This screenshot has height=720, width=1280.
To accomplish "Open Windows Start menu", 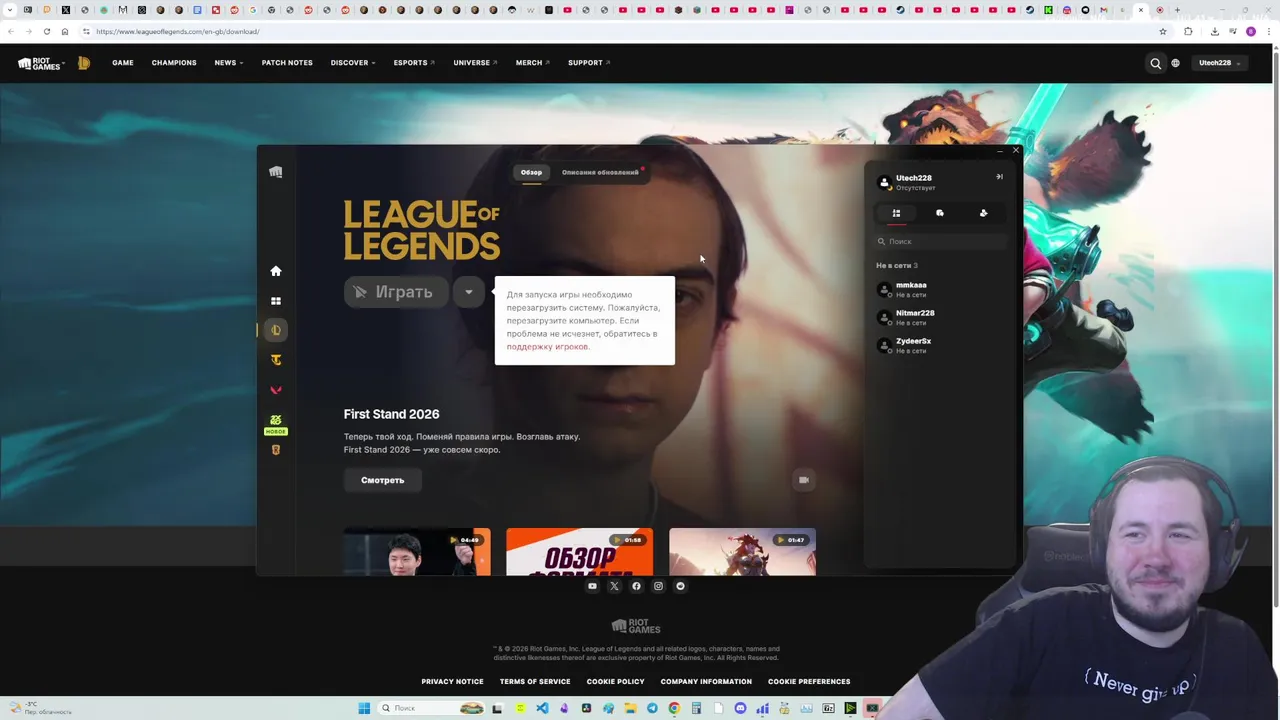I will (364, 708).
